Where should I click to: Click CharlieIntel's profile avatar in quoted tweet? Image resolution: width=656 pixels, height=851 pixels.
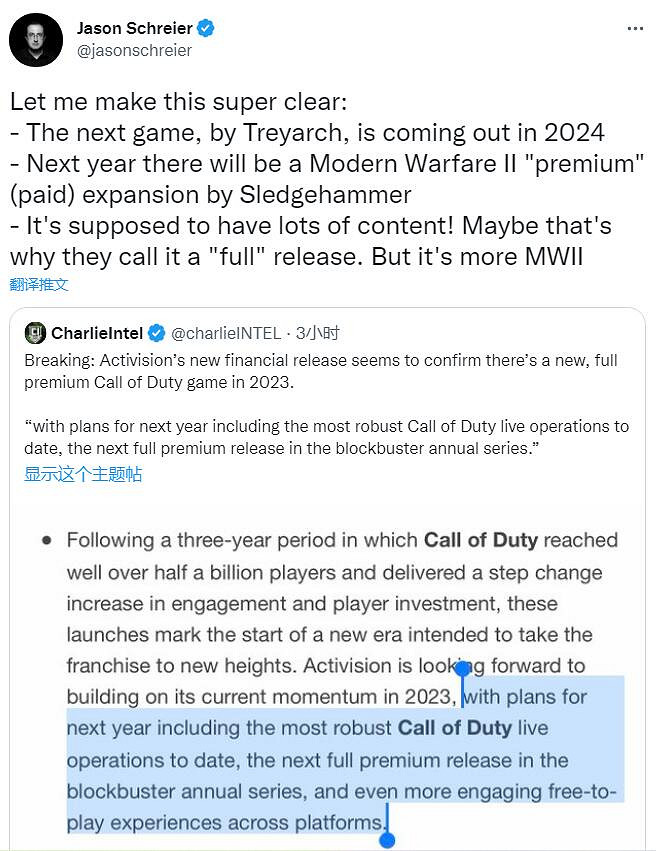pos(36,331)
